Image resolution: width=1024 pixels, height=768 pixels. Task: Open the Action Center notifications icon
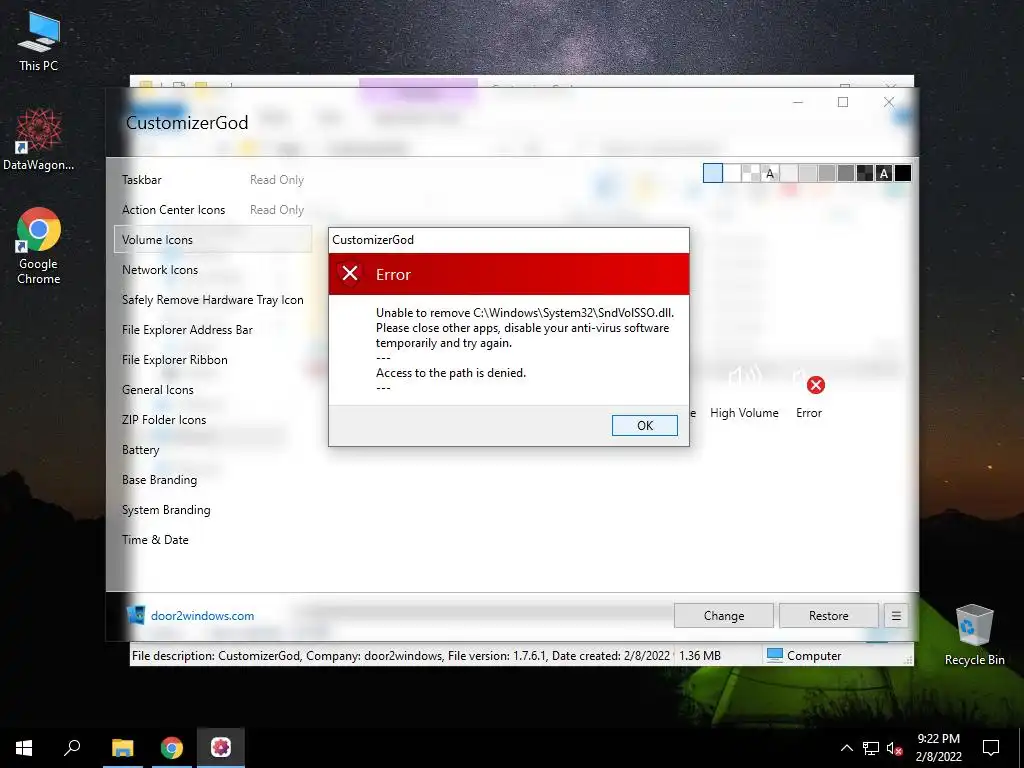991,748
